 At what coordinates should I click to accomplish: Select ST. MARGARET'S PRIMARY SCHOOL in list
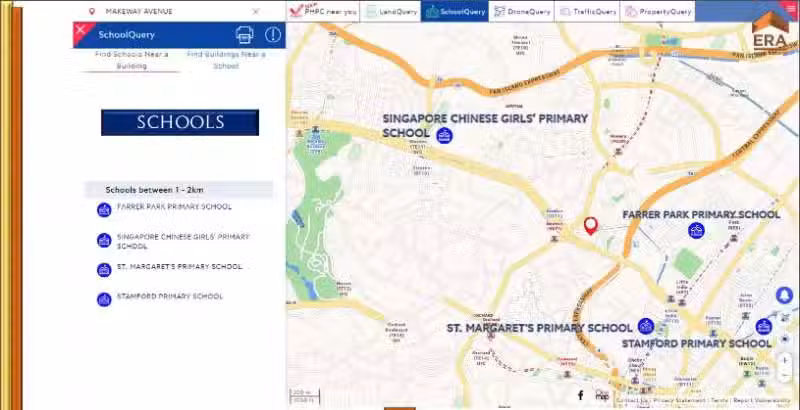pos(180,267)
